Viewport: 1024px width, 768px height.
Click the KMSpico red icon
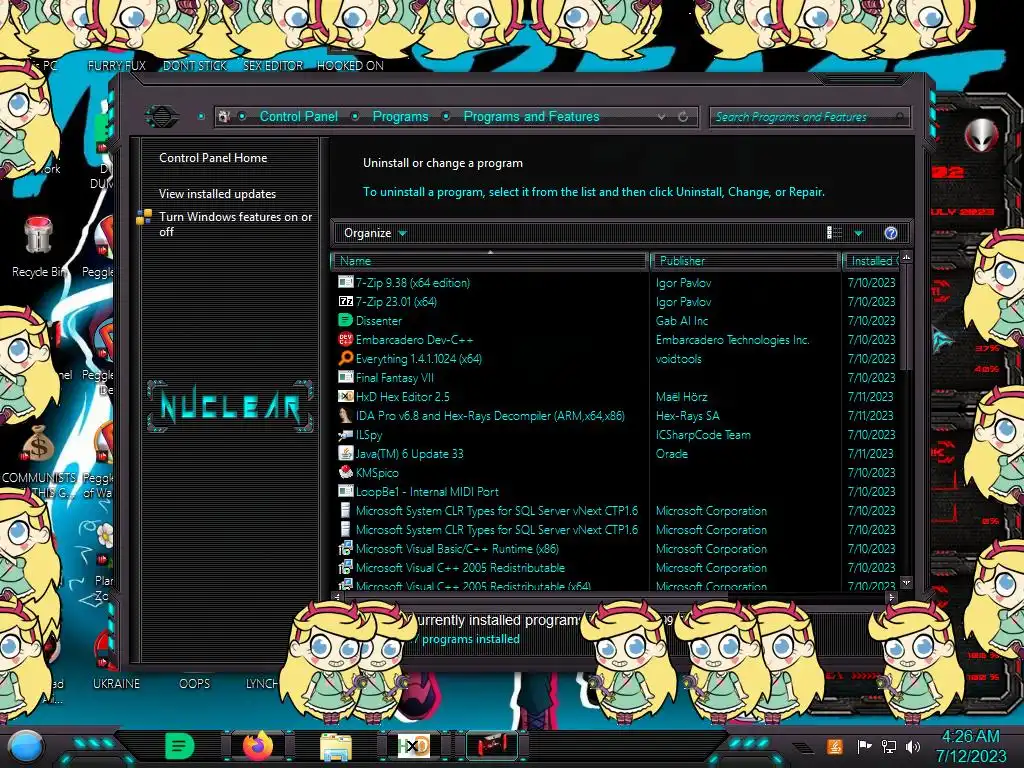[345, 472]
